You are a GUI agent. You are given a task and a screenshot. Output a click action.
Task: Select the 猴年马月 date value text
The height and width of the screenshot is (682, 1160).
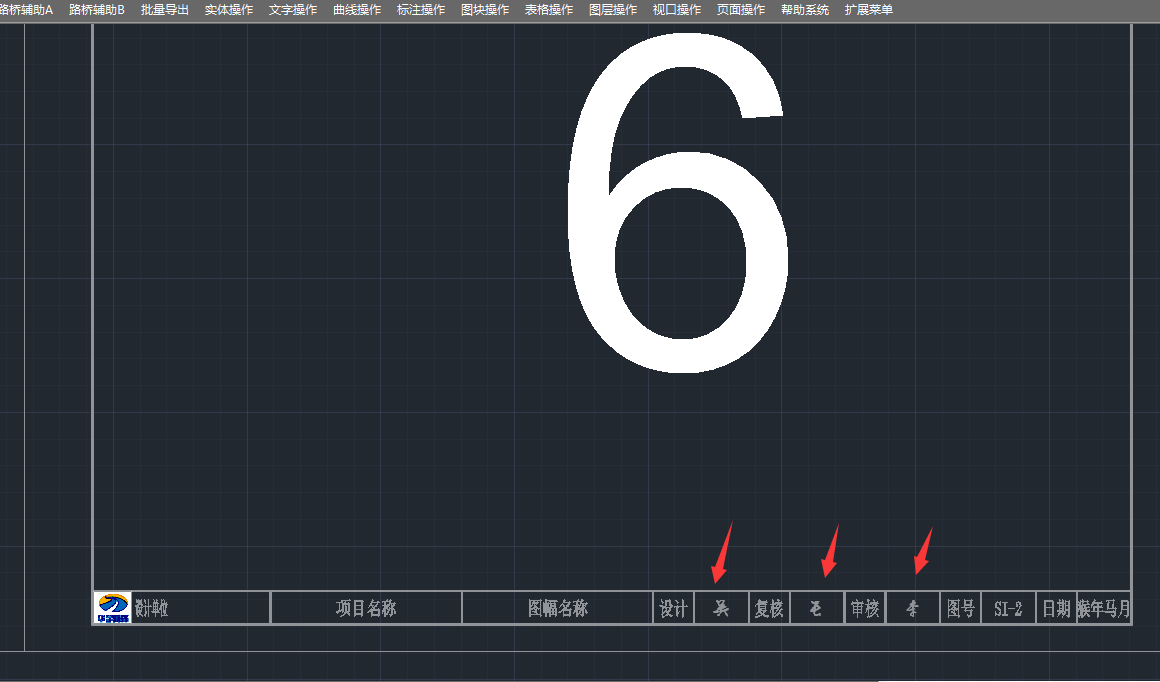(x=1104, y=609)
